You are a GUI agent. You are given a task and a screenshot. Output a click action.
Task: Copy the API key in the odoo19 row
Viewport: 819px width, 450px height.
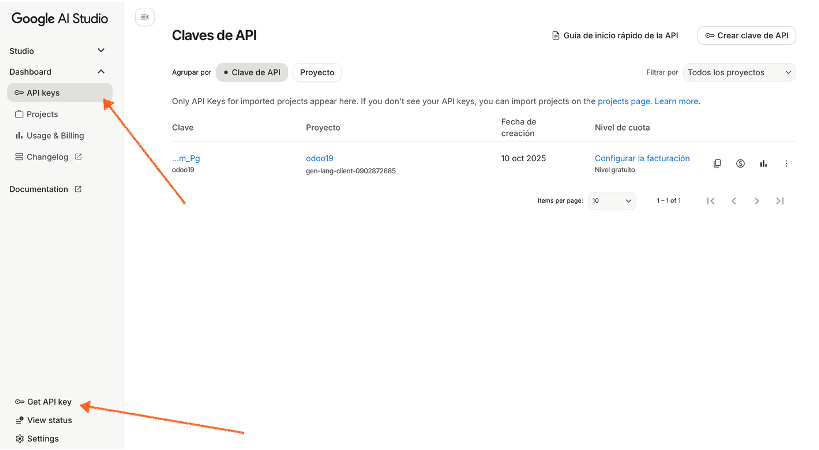pyautogui.click(x=717, y=163)
